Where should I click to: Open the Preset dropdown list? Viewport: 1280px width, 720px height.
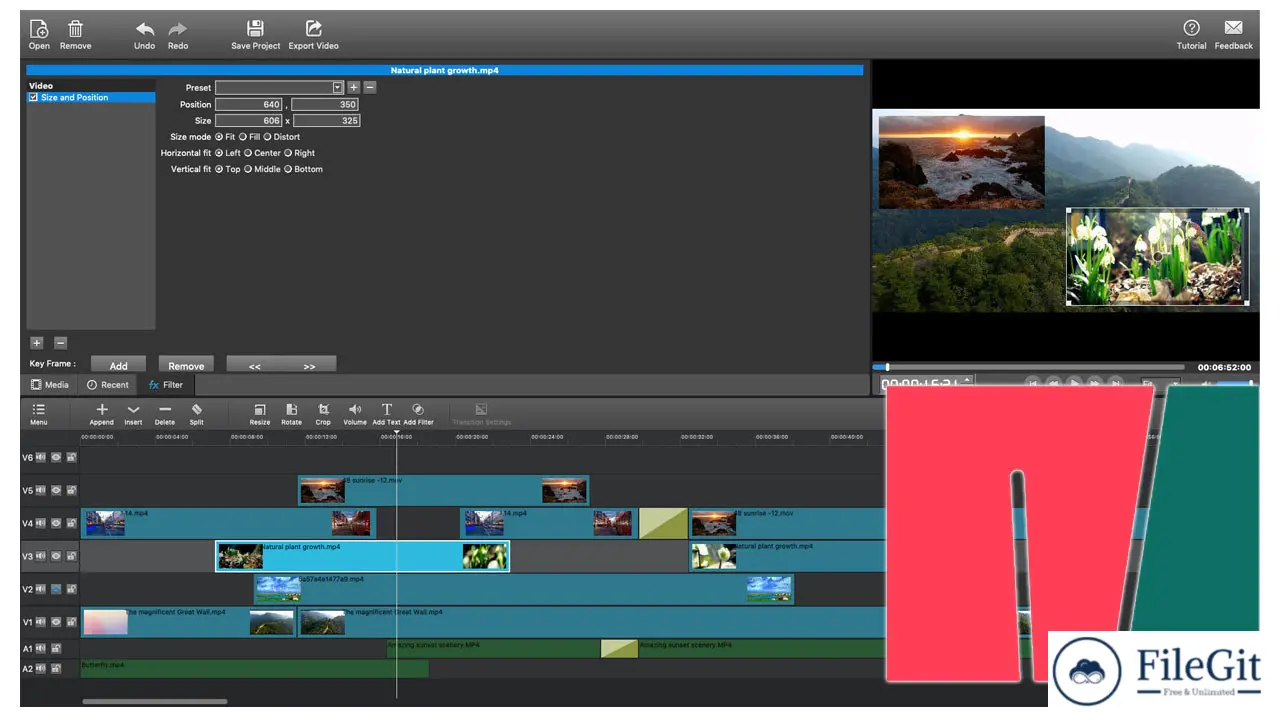pos(337,88)
